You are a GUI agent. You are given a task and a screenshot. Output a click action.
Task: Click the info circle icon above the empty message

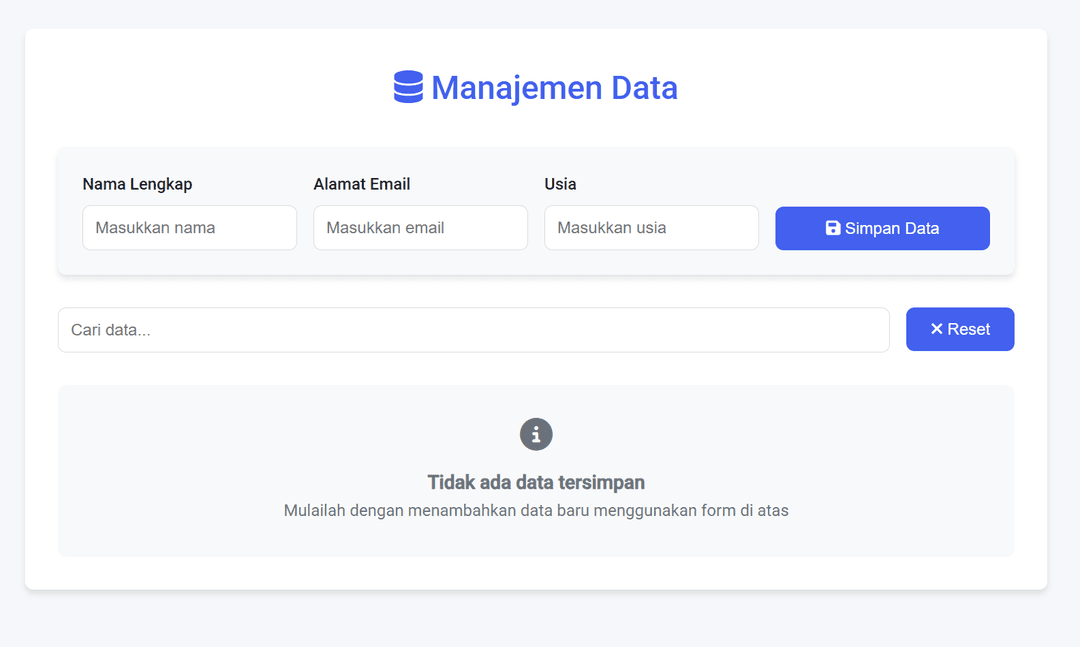pos(536,434)
